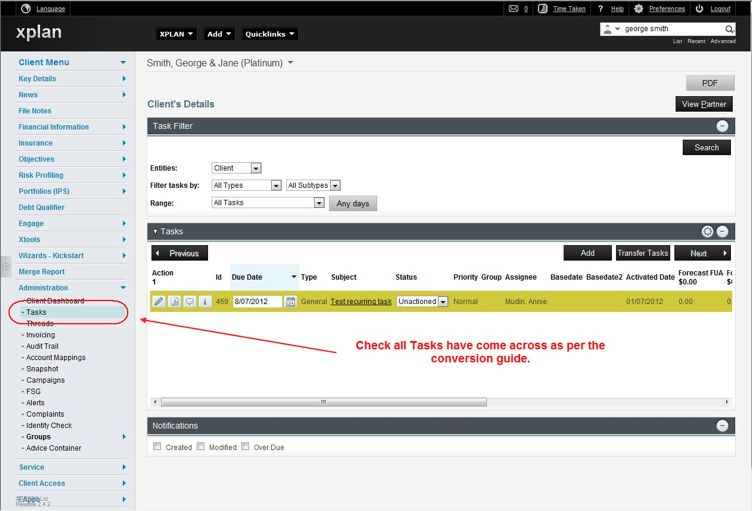Open the calendar picker next to due date
This screenshot has height=511, width=752.
(290, 301)
